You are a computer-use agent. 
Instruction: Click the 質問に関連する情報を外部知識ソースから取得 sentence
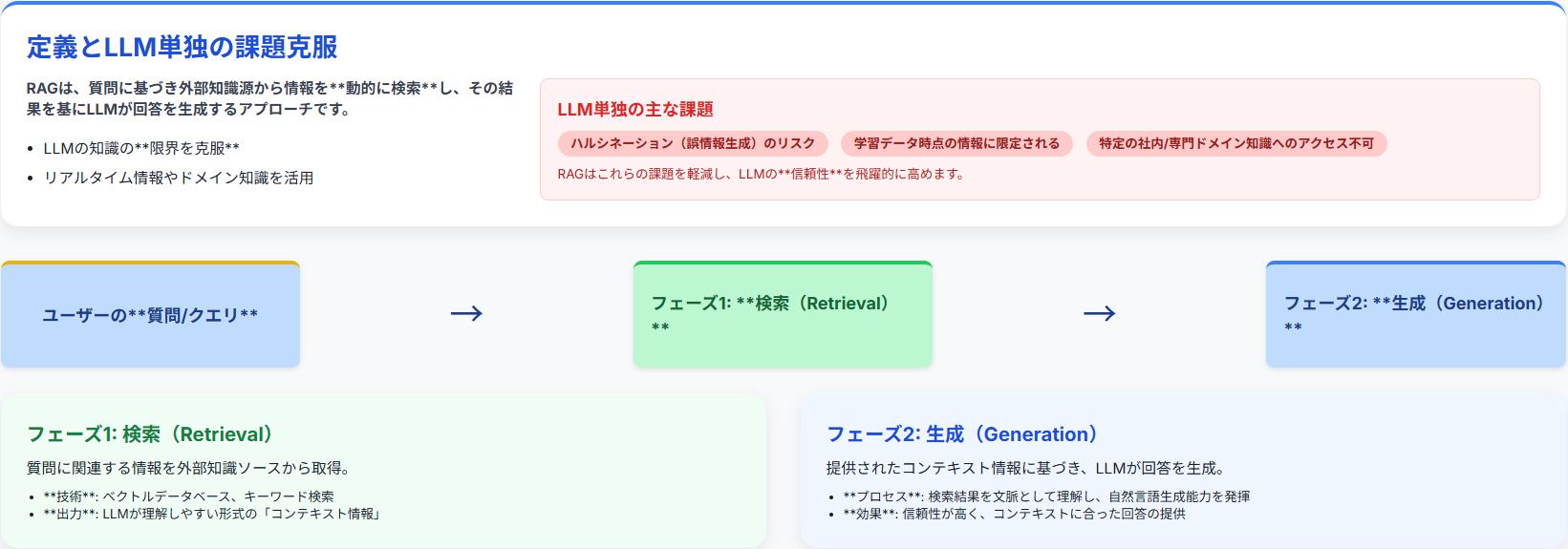pyautogui.click(x=189, y=468)
